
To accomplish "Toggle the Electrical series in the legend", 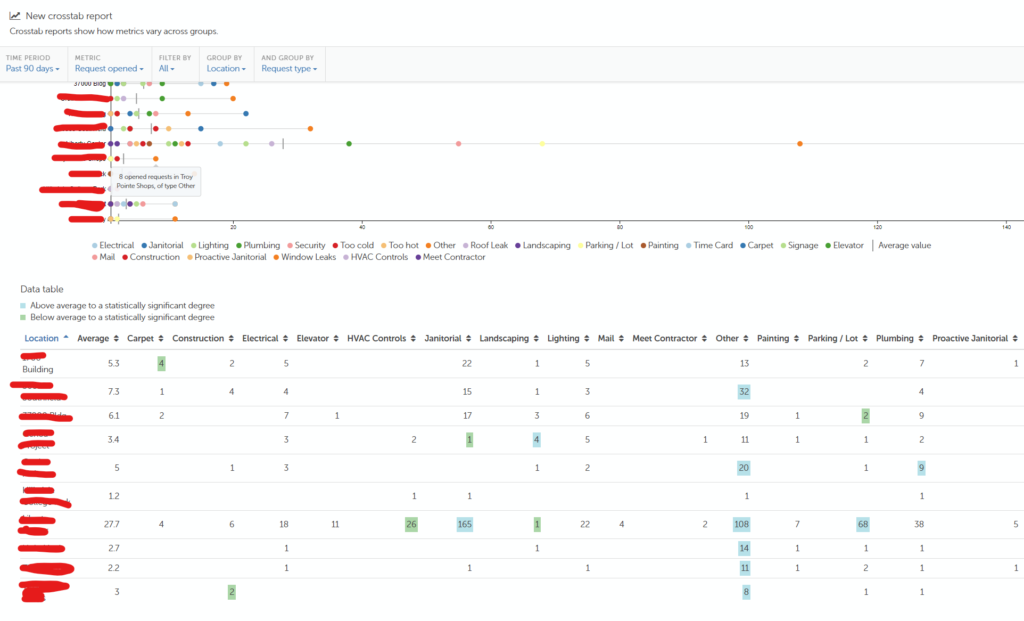I will pos(113,246).
